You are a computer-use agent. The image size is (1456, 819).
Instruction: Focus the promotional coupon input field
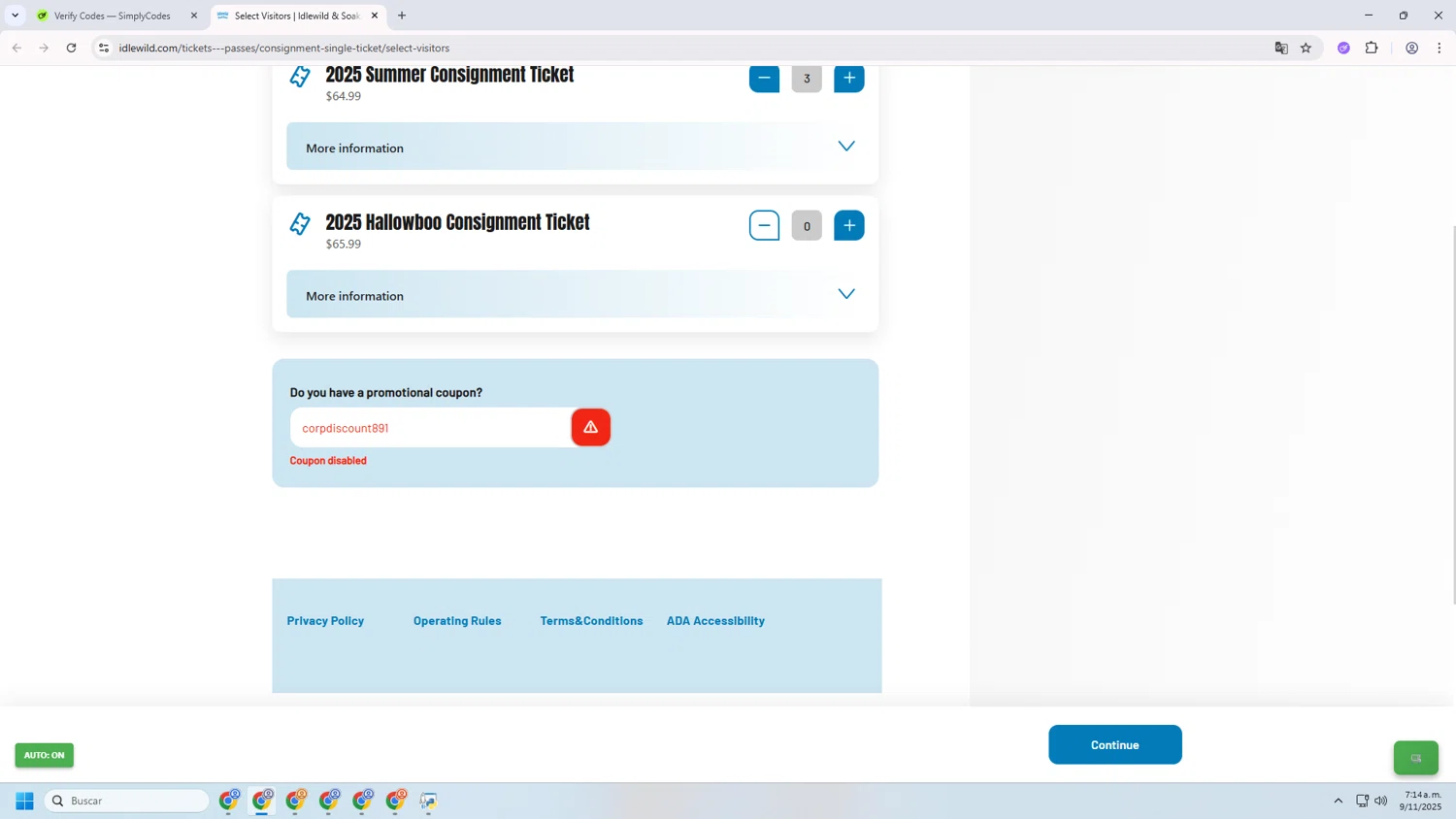point(430,428)
